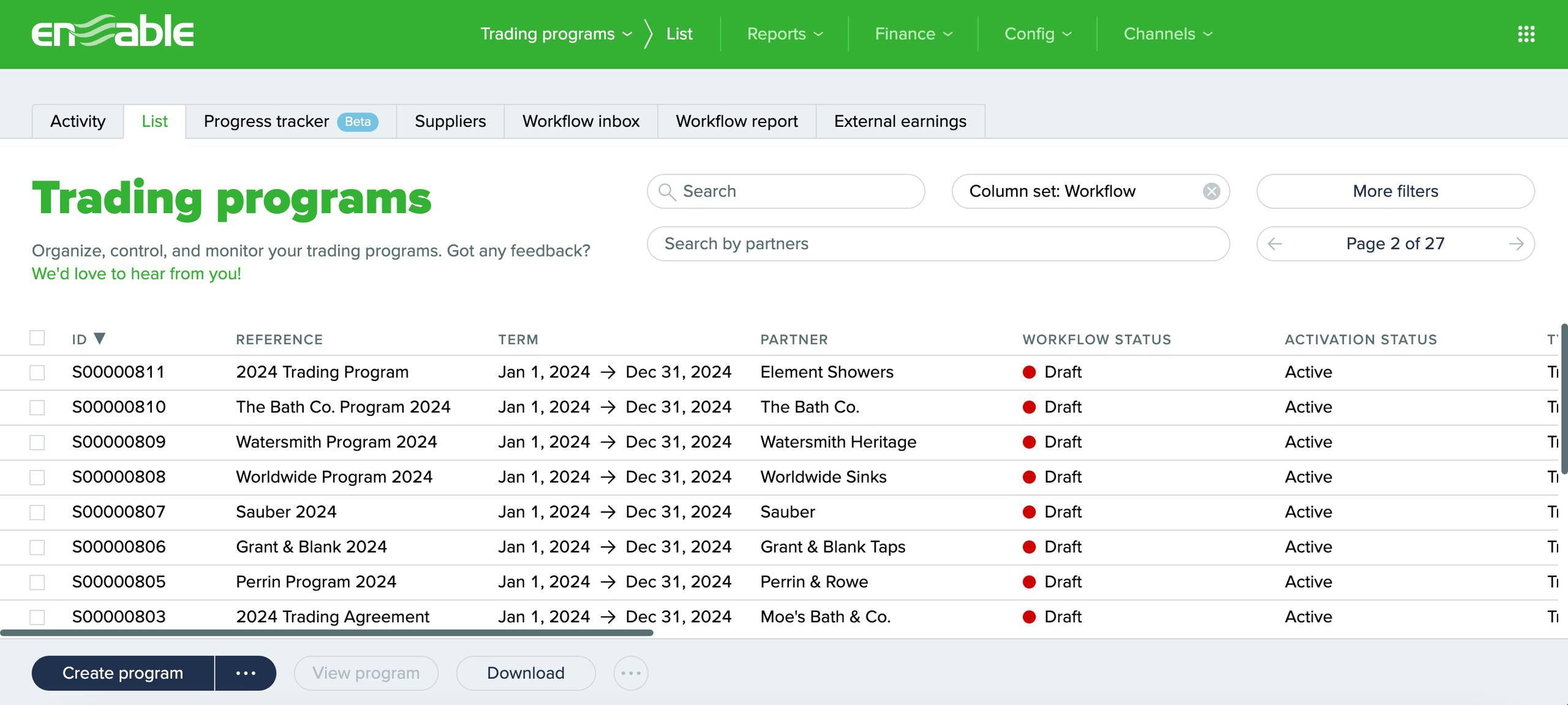The height and width of the screenshot is (705, 1568).
Task: Select checkbox for row S00000810
Action: click(x=37, y=407)
